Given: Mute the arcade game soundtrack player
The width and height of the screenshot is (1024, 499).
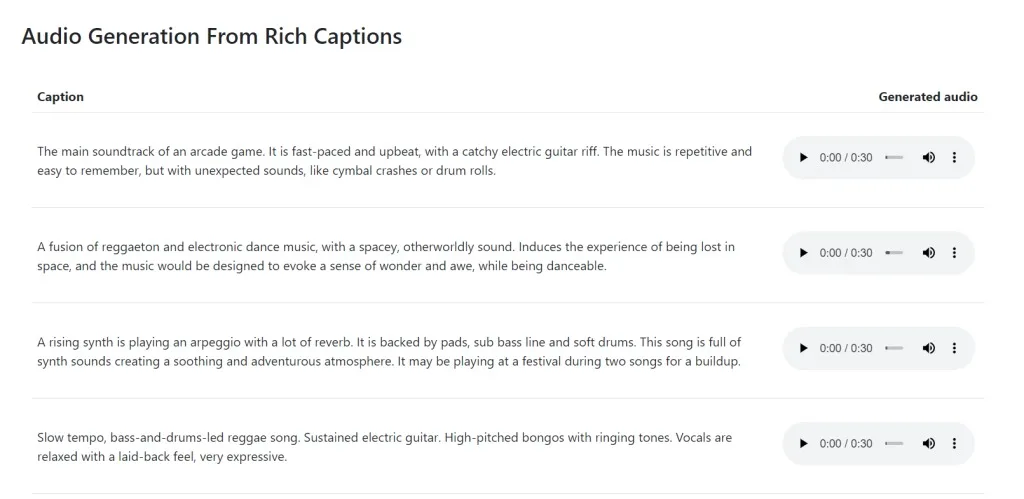Looking at the screenshot, I should (929, 158).
